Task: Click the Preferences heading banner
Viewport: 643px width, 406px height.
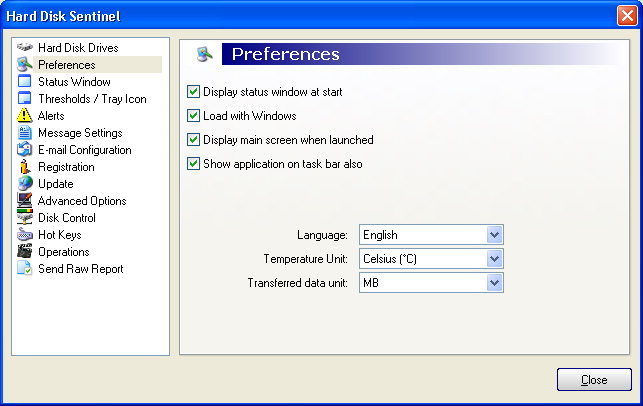Action: [422, 54]
